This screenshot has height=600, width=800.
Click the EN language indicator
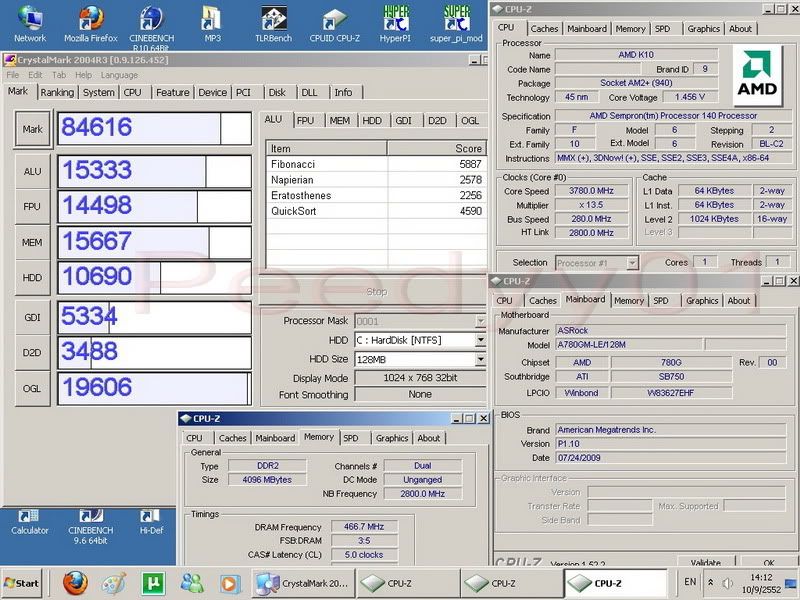coord(690,582)
